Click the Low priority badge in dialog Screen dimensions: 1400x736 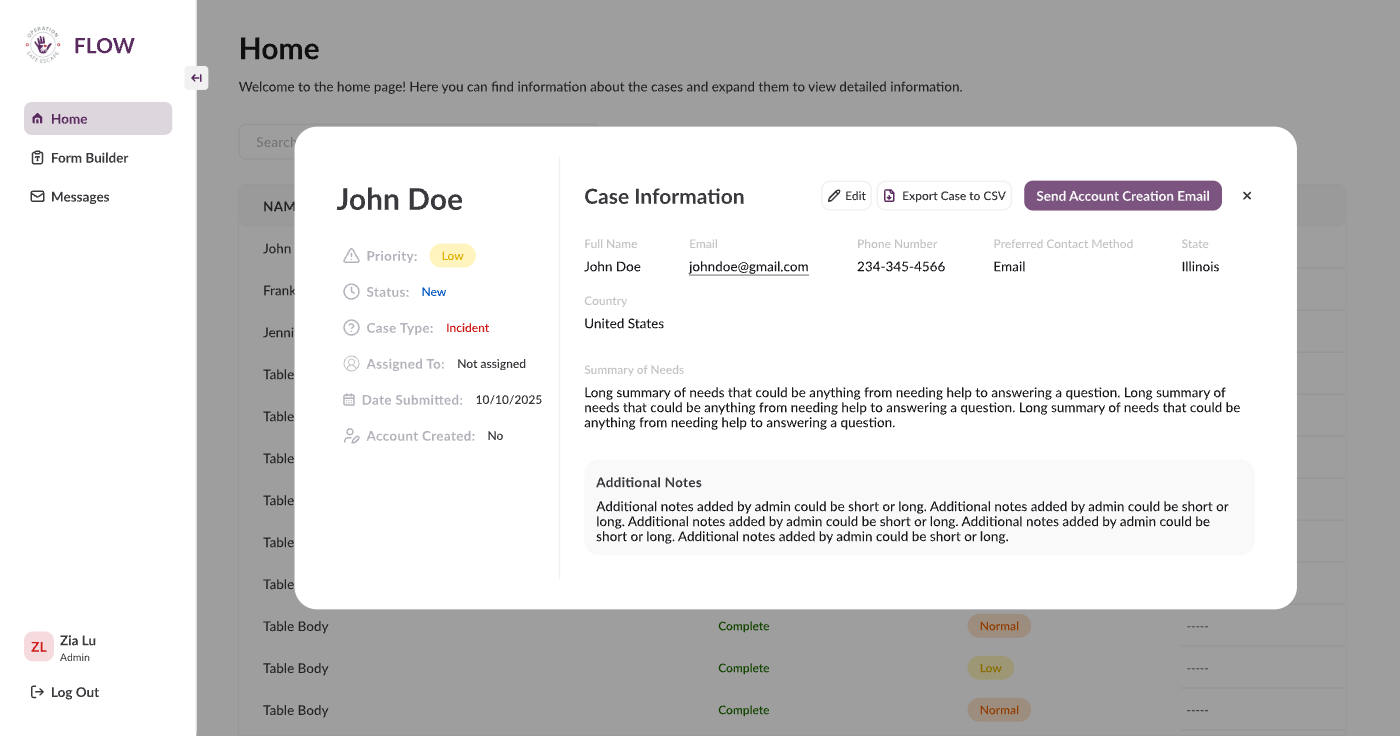click(x=452, y=256)
